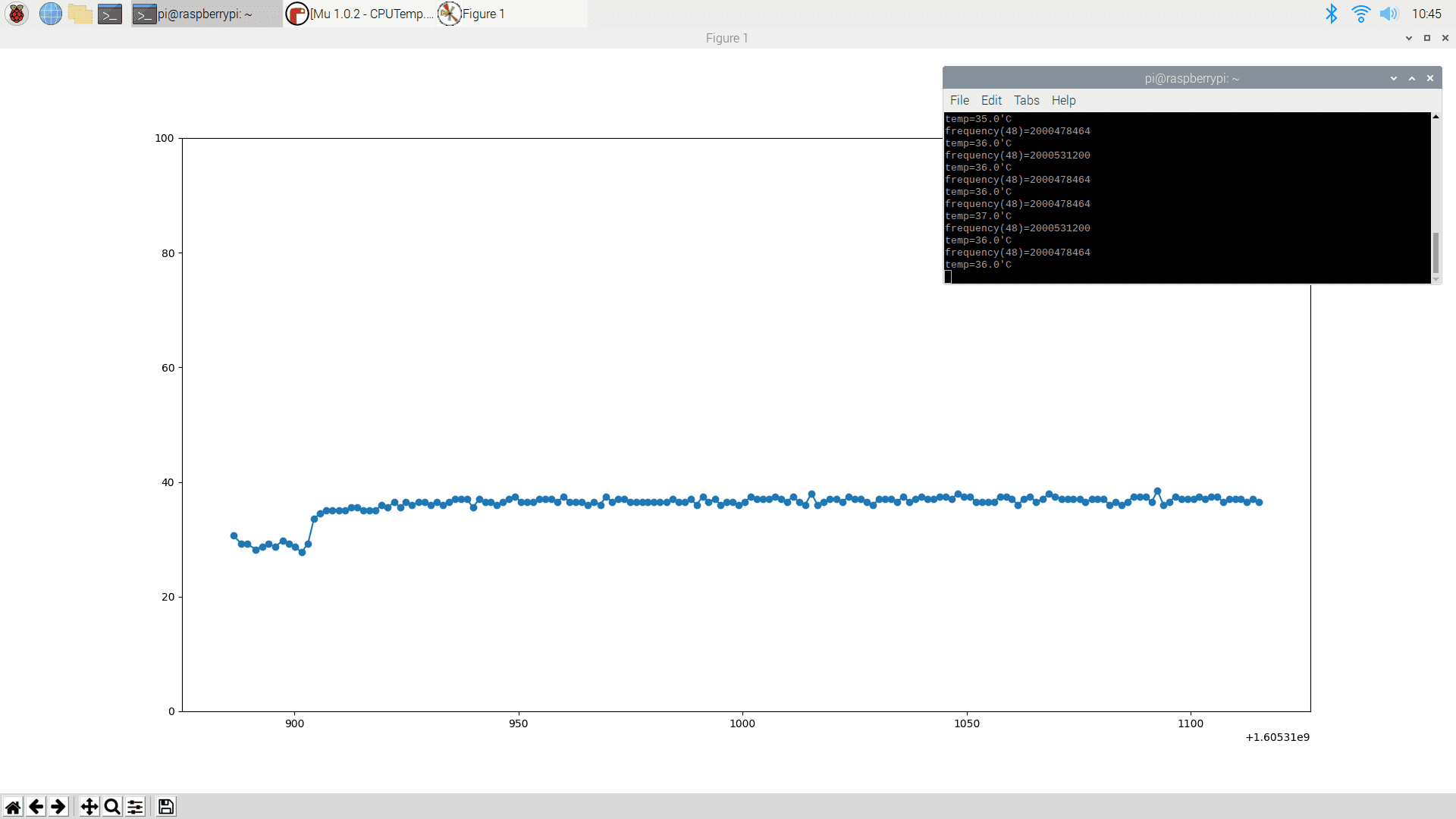Open Bluetooth tray menu
Image resolution: width=1456 pixels, height=819 pixels.
coord(1331,14)
